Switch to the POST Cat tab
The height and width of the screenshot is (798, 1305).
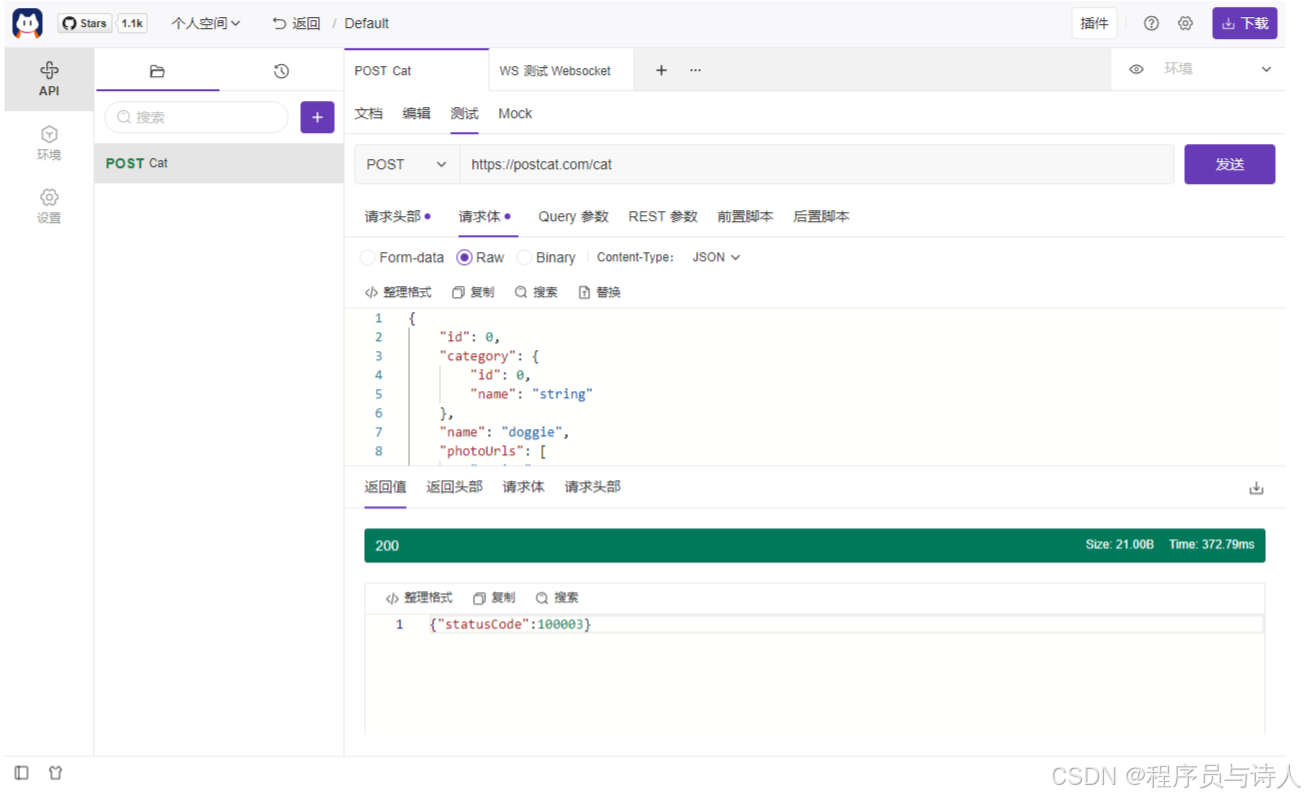point(416,70)
